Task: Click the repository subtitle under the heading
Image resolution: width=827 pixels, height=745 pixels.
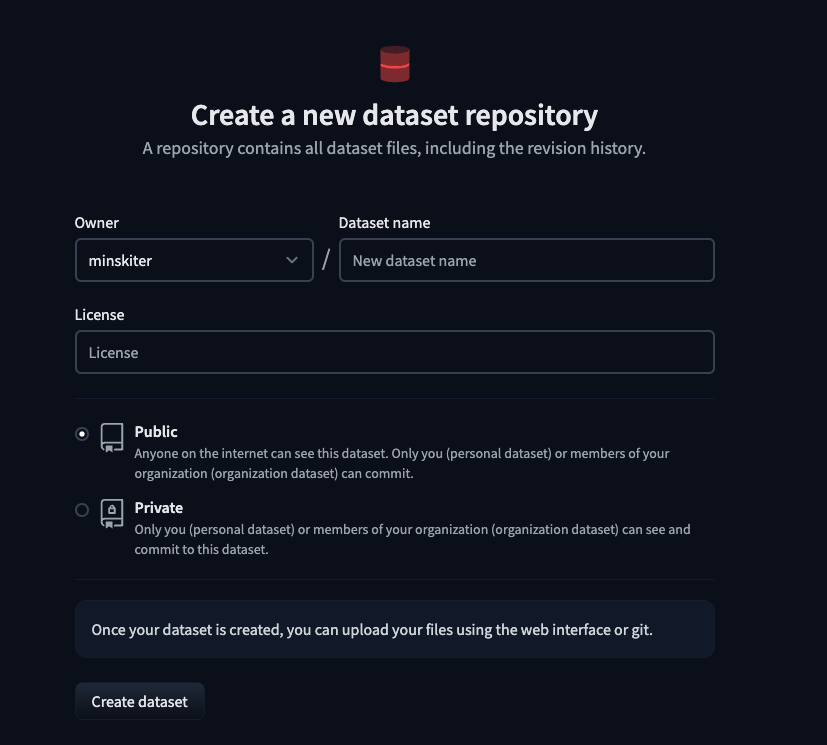Action: (394, 149)
